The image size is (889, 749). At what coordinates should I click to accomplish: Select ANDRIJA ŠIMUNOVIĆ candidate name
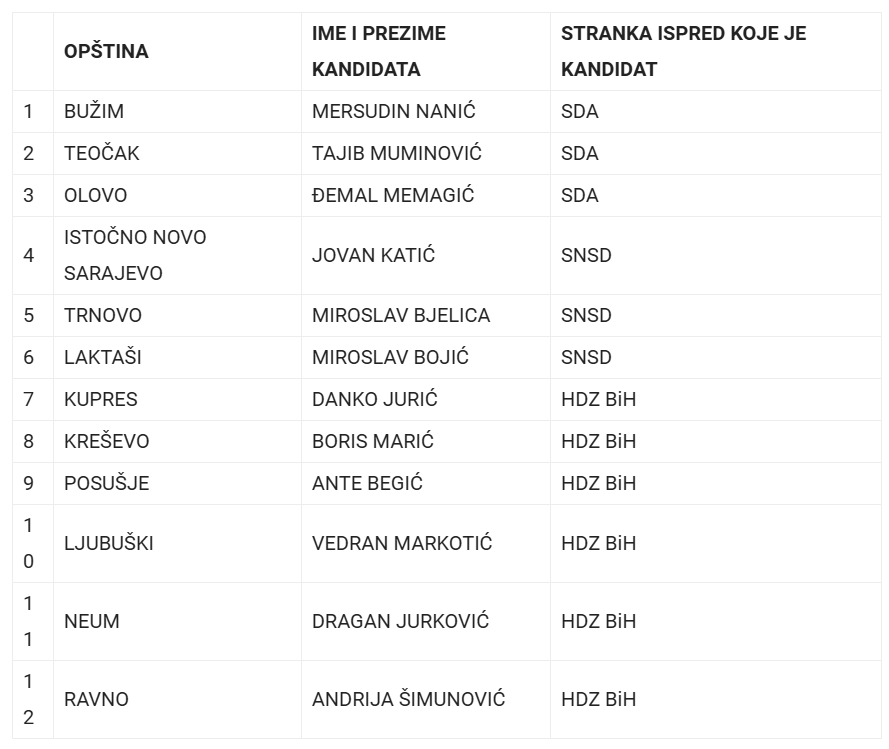pos(408,699)
